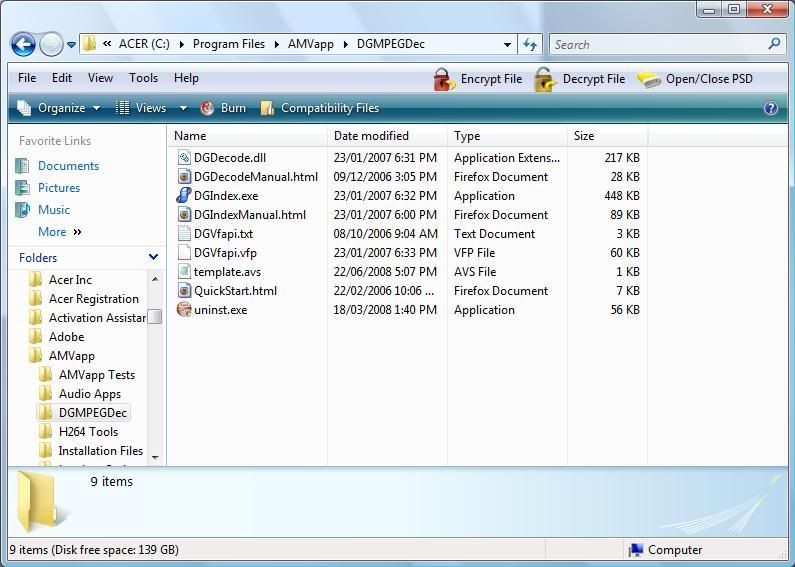Open the Music favorite link

pyautogui.click(x=54, y=209)
